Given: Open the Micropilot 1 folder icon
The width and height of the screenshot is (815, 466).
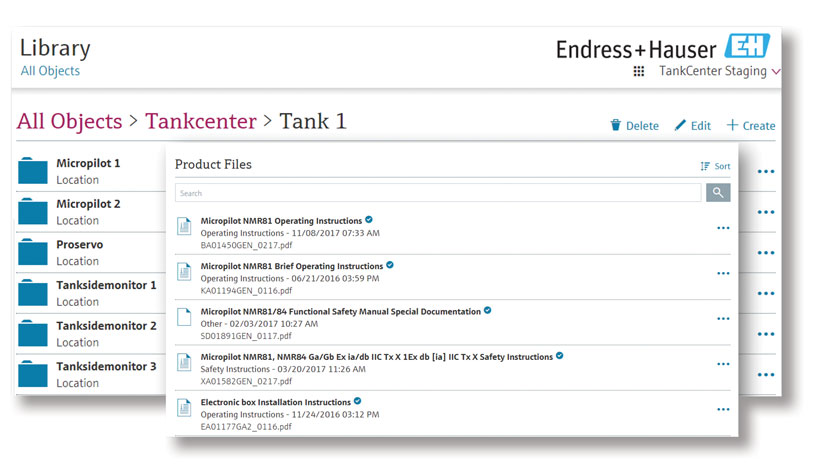Looking at the screenshot, I should coord(33,171).
